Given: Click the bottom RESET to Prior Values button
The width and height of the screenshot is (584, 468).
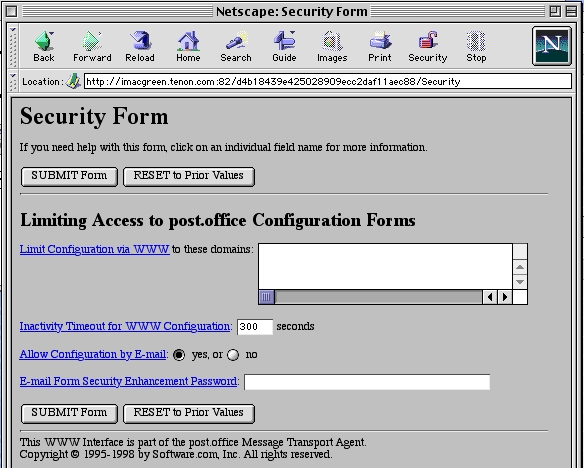Looking at the screenshot, I should coord(189,414).
